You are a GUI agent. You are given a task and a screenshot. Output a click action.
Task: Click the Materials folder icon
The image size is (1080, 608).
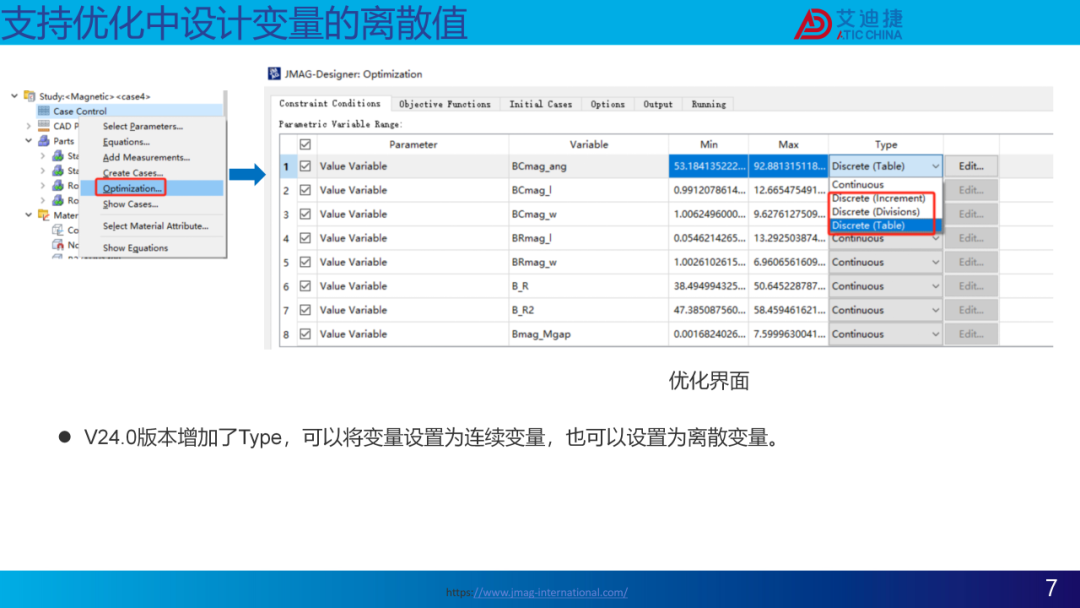pyautogui.click(x=44, y=215)
